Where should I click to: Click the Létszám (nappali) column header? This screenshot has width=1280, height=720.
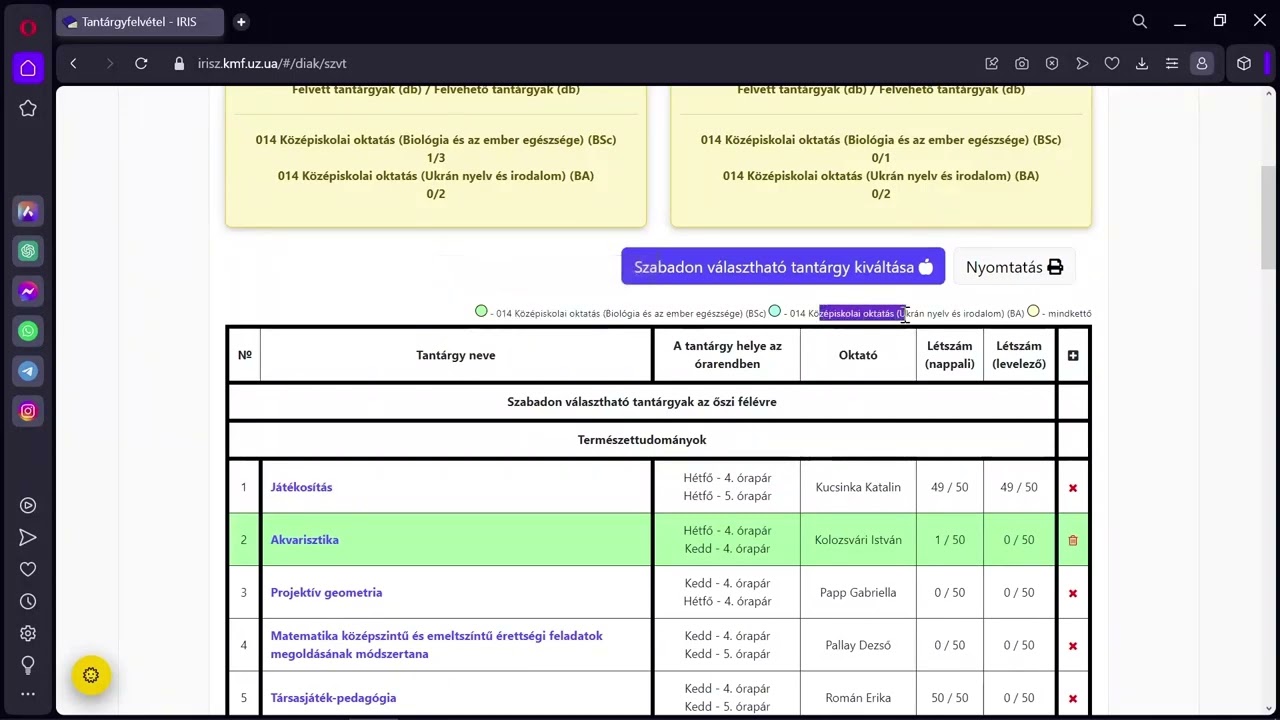[x=950, y=355]
